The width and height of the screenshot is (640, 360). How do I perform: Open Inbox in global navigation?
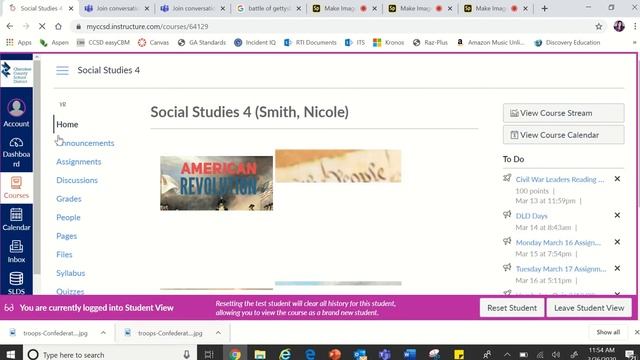coord(16,251)
